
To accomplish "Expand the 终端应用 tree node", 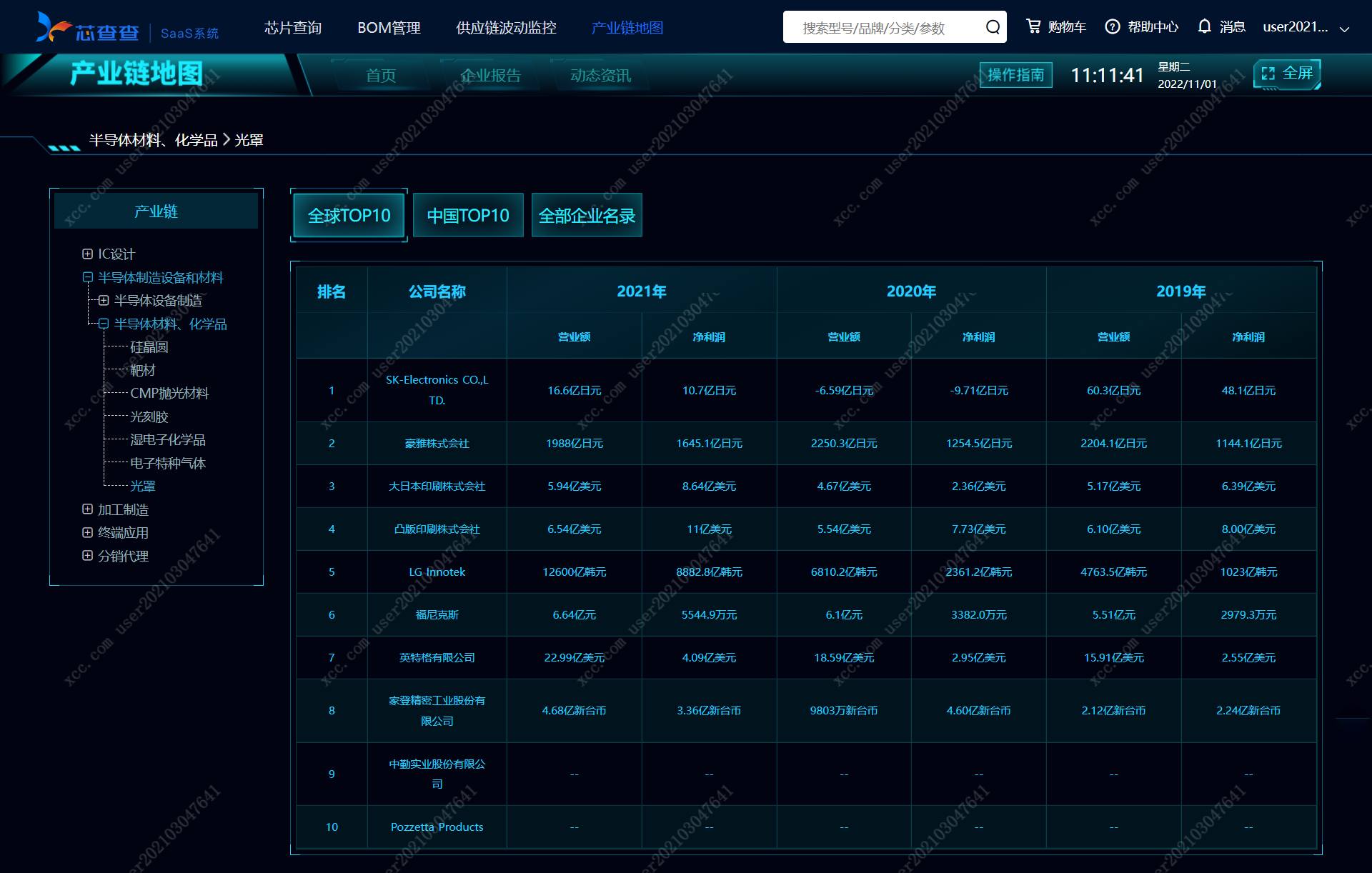I will point(87,532).
